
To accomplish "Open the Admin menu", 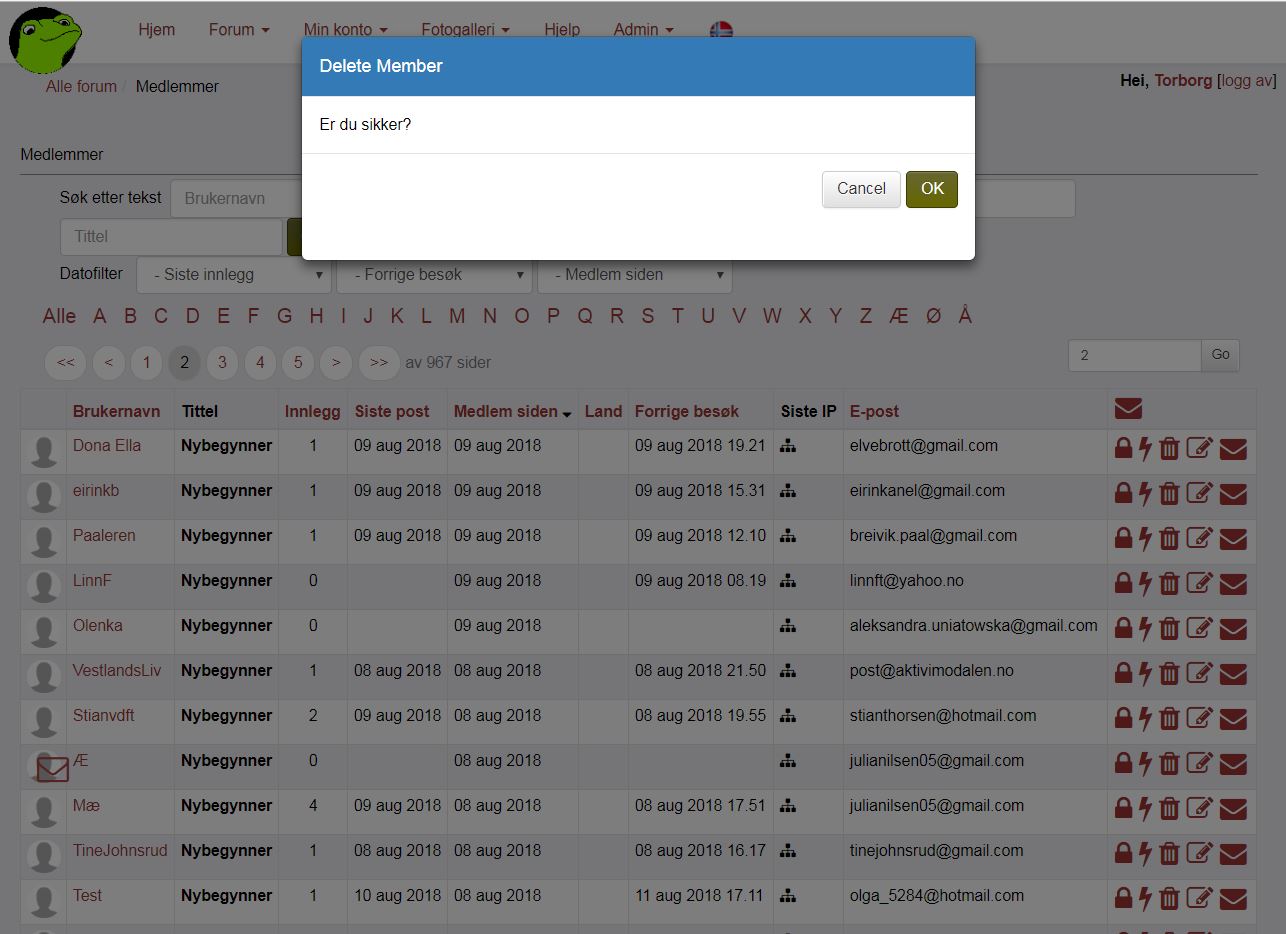I will tap(643, 30).
